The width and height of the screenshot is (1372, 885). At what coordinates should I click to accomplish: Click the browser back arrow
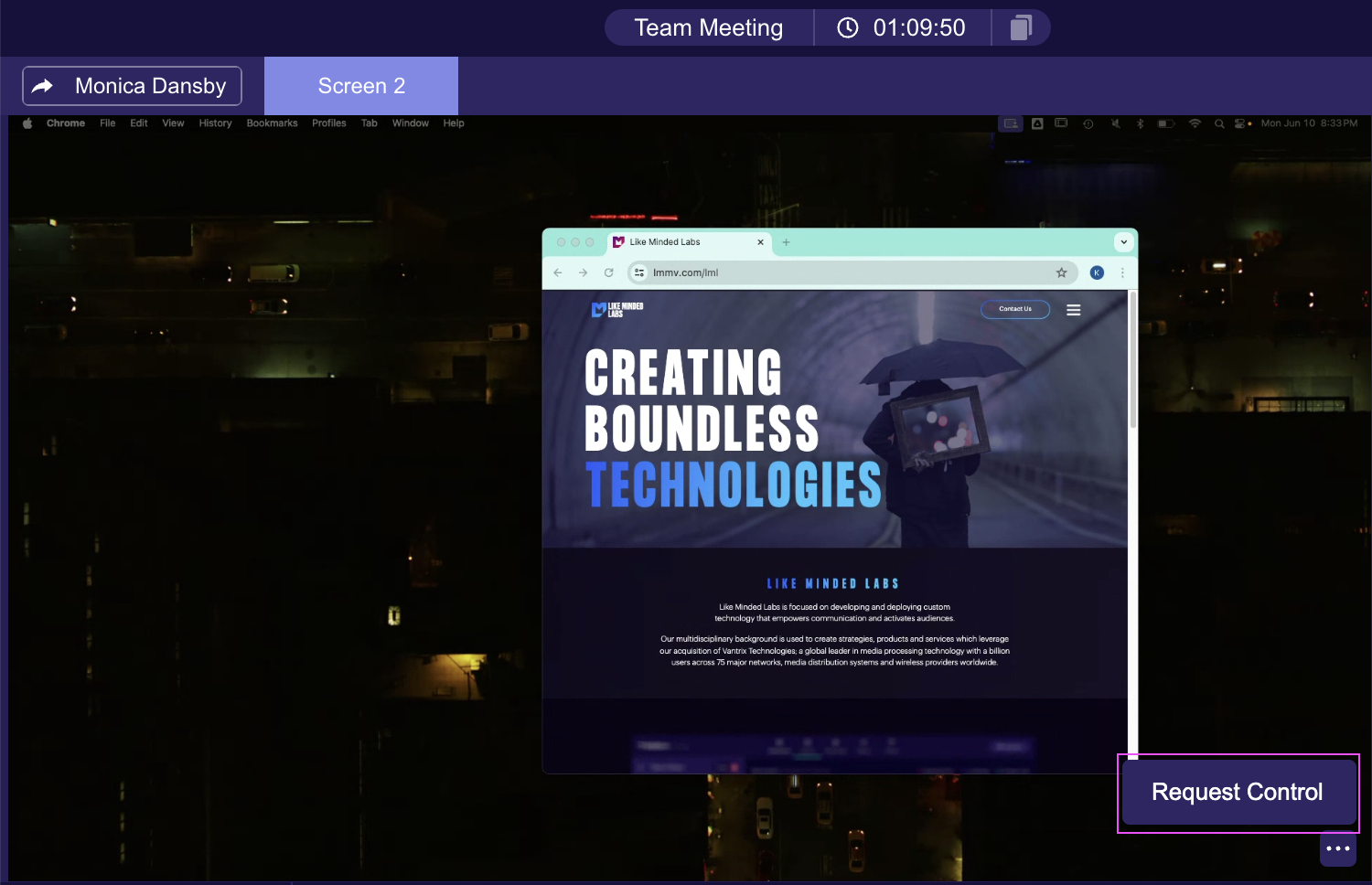tap(558, 272)
